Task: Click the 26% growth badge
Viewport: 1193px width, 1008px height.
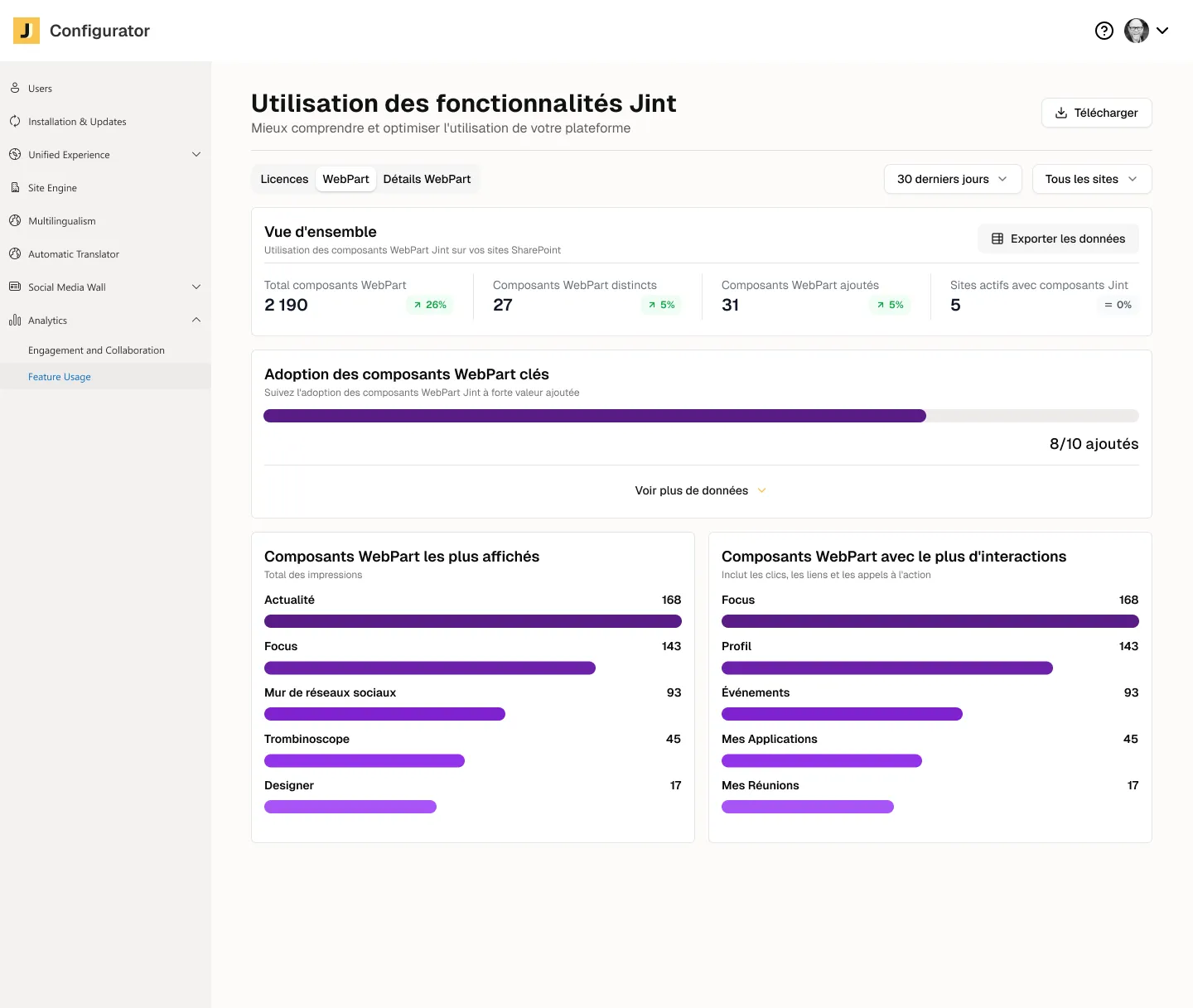Action: (430, 305)
